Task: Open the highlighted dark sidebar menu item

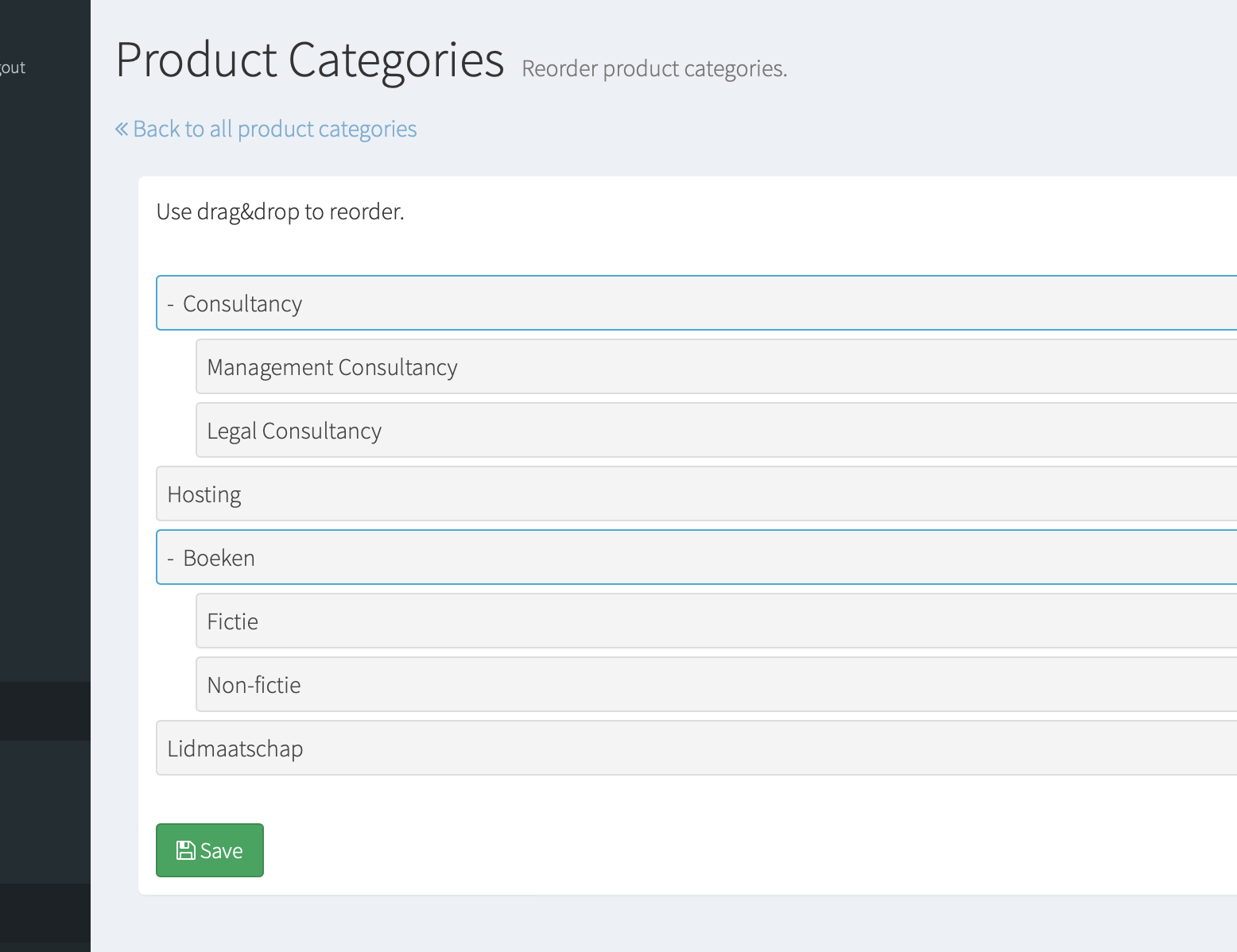Action: (x=45, y=711)
